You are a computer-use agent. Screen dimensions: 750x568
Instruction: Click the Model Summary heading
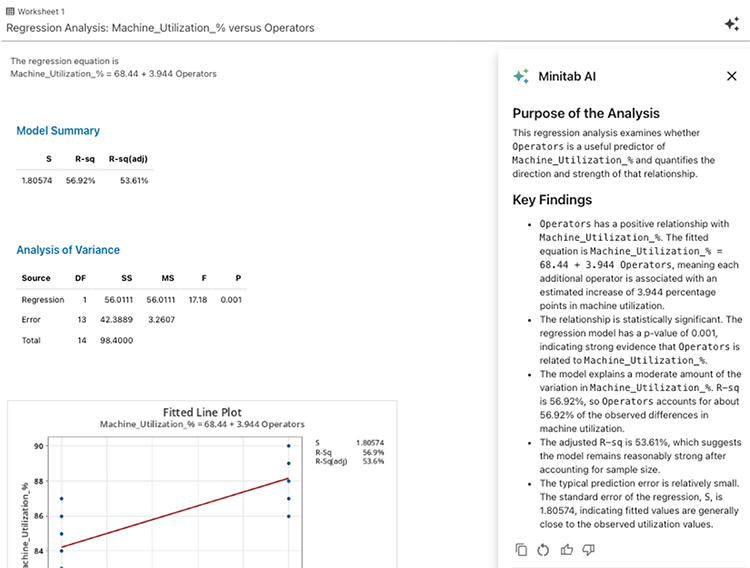coord(58,131)
